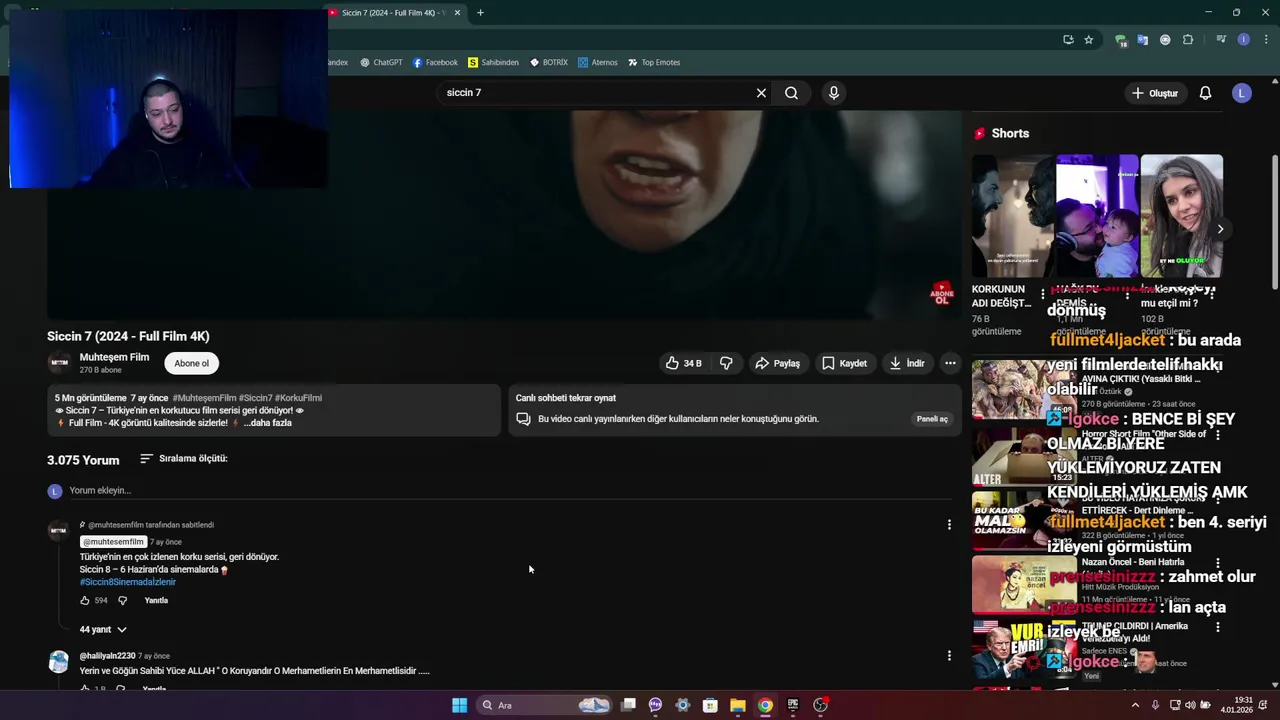
Task: Click the YouTube search magnifier button
Action: pyautogui.click(x=791, y=93)
